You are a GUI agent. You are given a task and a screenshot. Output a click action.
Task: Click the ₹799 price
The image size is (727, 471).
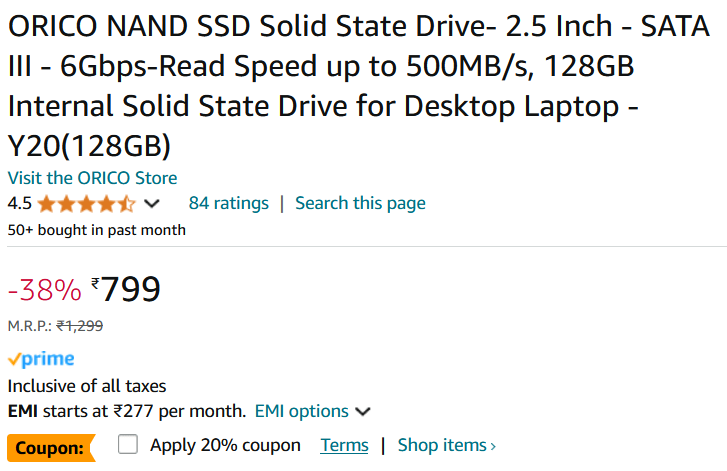(x=126, y=289)
